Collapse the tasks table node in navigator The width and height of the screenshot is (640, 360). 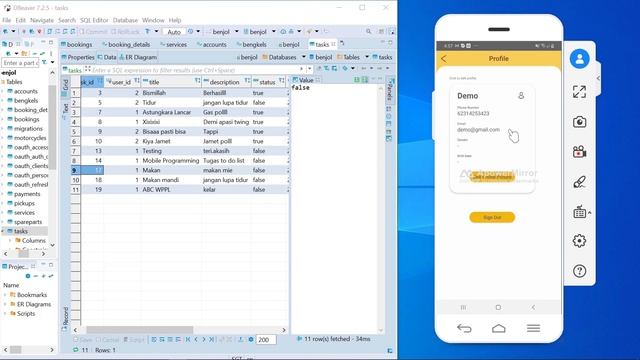point(3,231)
